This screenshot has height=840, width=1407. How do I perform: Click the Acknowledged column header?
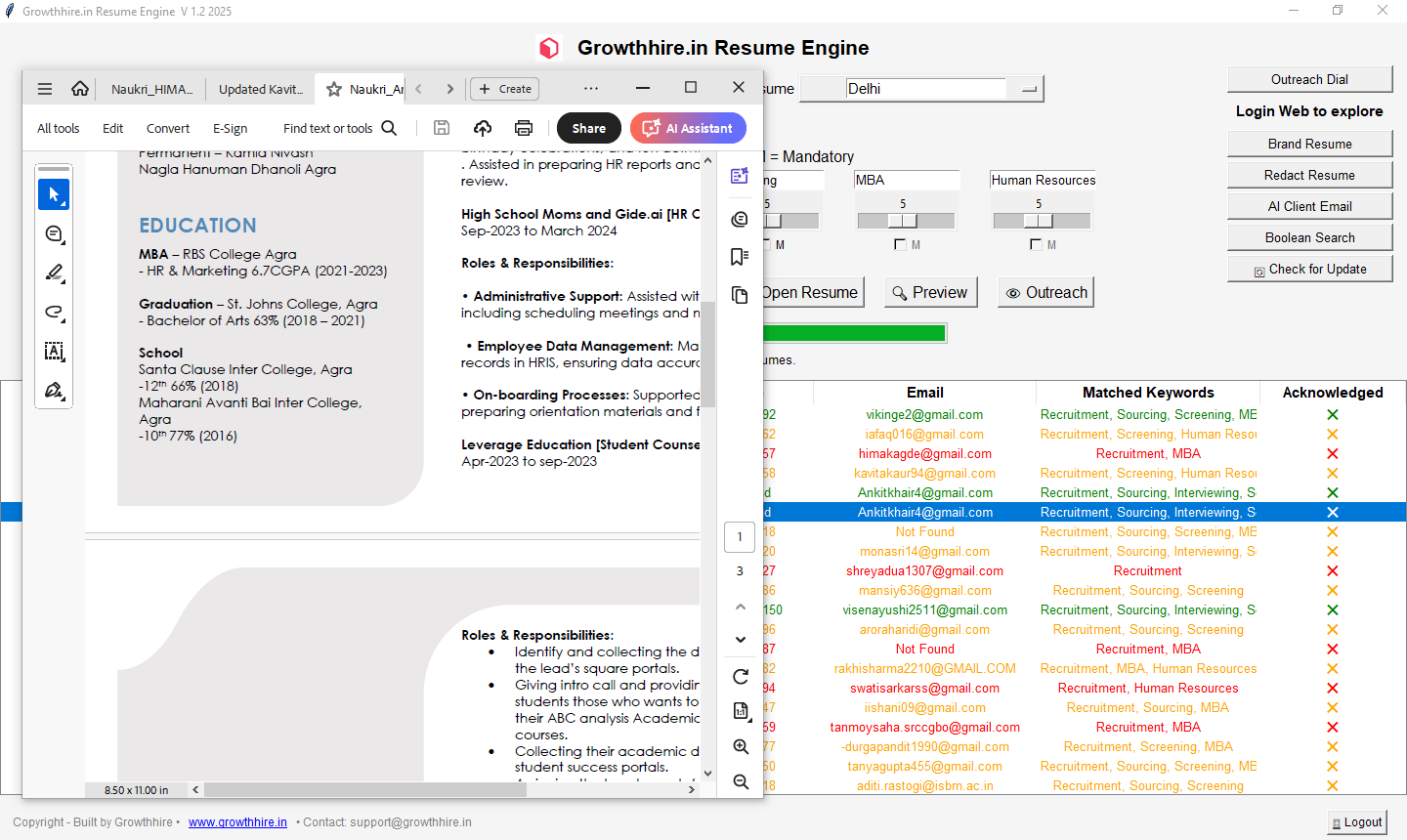pyautogui.click(x=1333, y=393)
